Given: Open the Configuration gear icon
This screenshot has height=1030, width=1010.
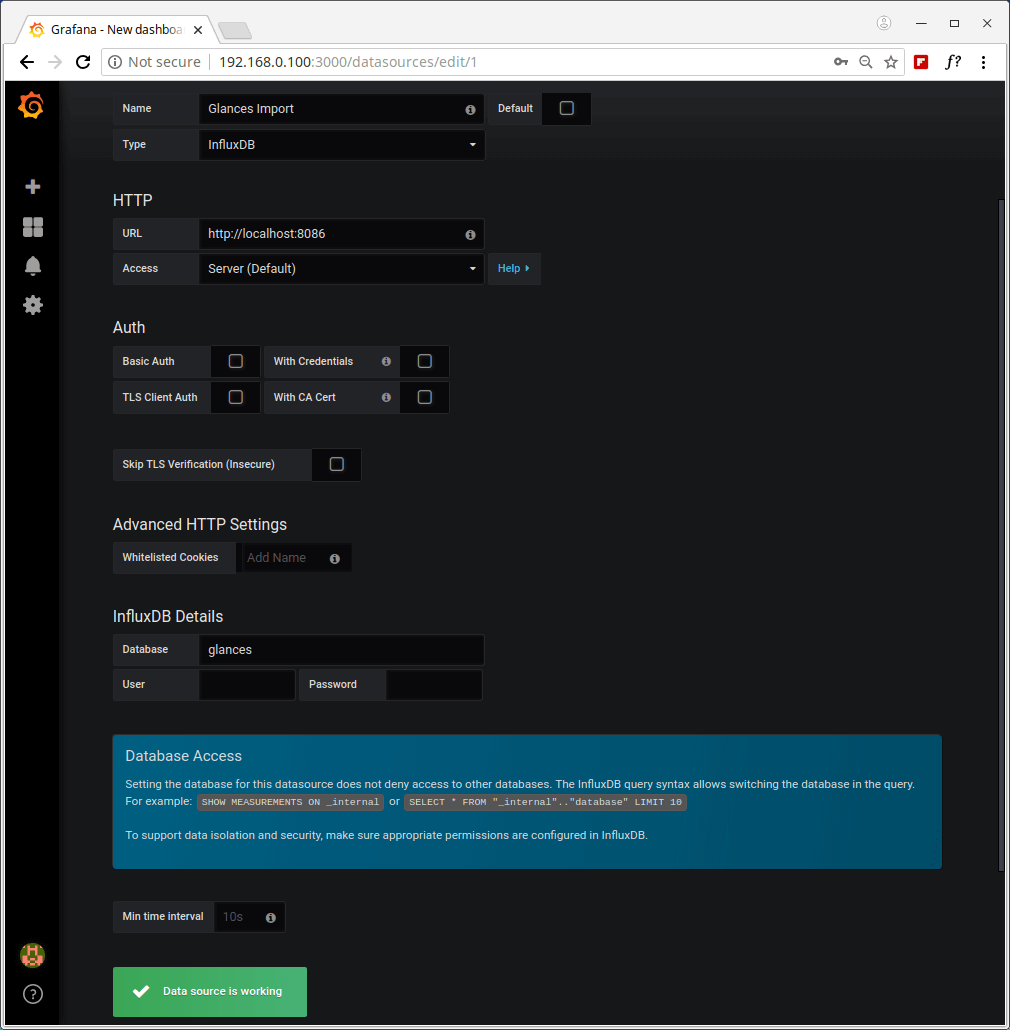Looking at the screenshot, I should [x=33, y=305].
